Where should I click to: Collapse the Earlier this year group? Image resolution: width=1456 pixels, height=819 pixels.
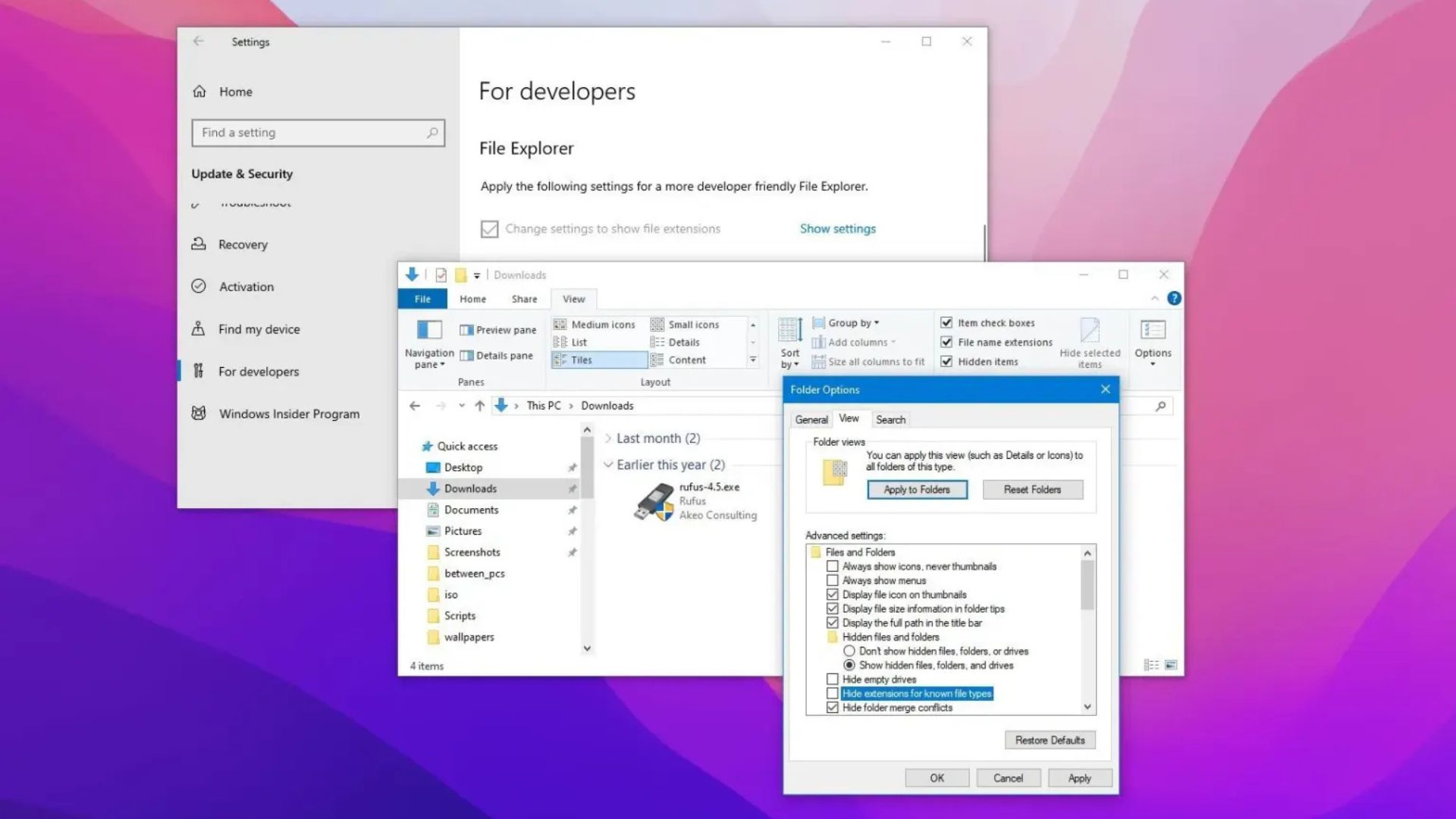tap(607, 464)
